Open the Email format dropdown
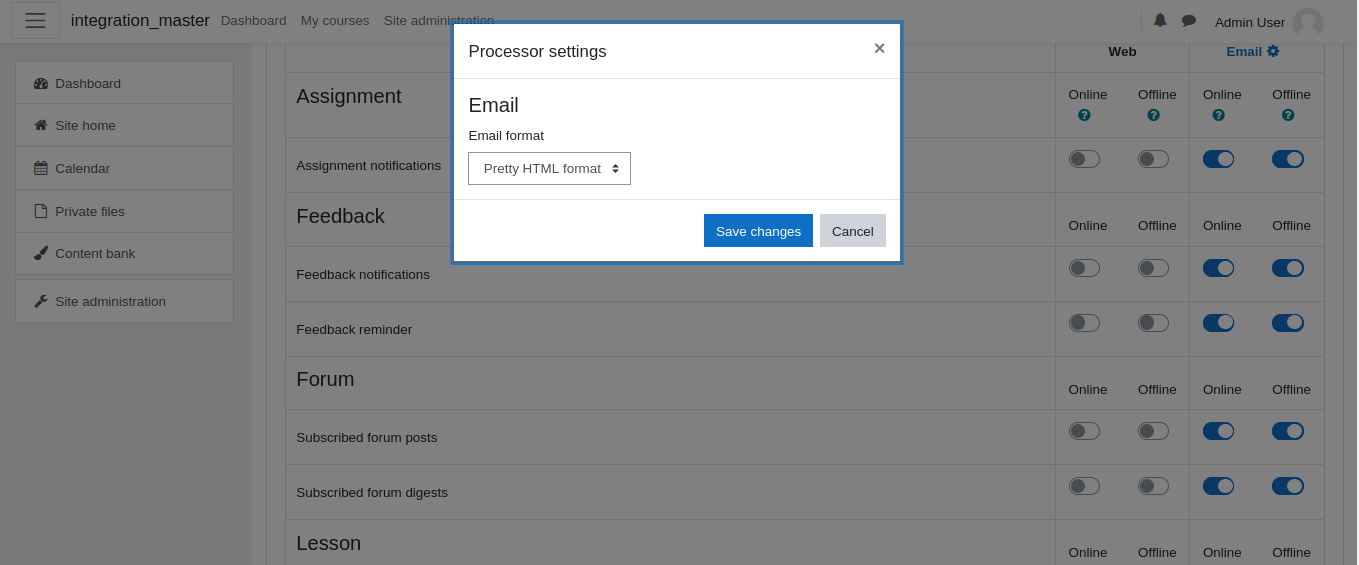The image size is (1359, 565). (549, 169)
